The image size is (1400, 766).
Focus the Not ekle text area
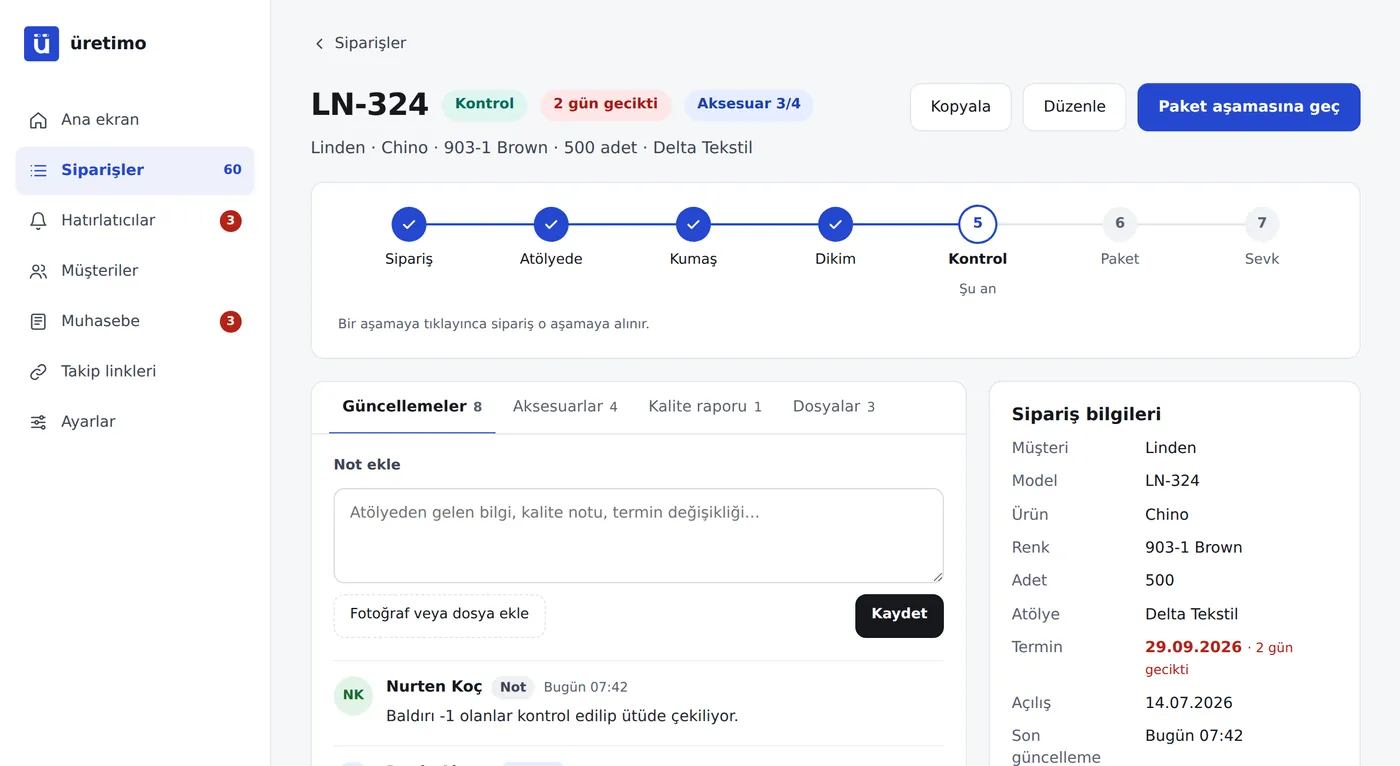point(639,535)
